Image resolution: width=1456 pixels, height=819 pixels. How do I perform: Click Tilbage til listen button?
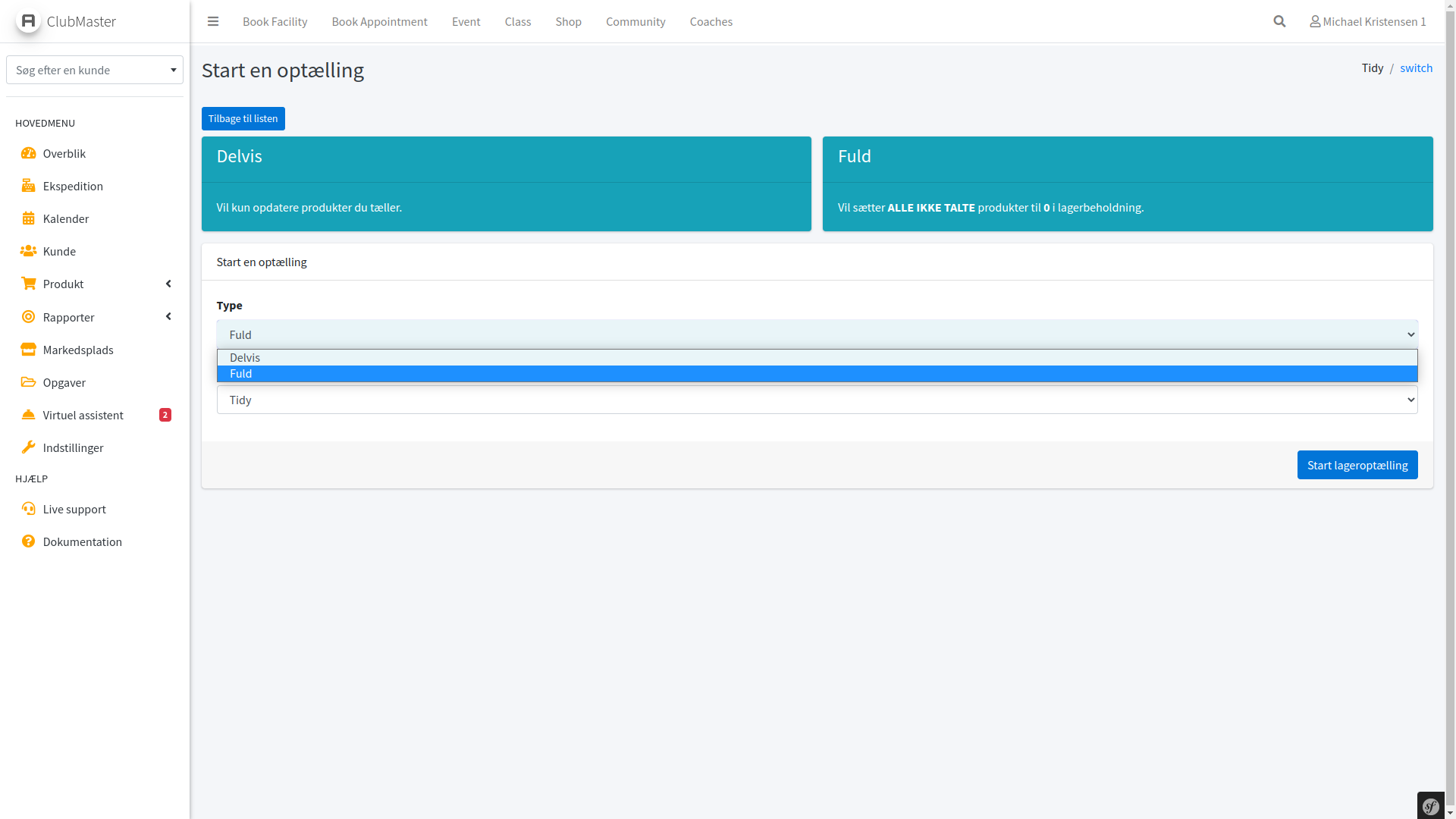pos(243,118)
